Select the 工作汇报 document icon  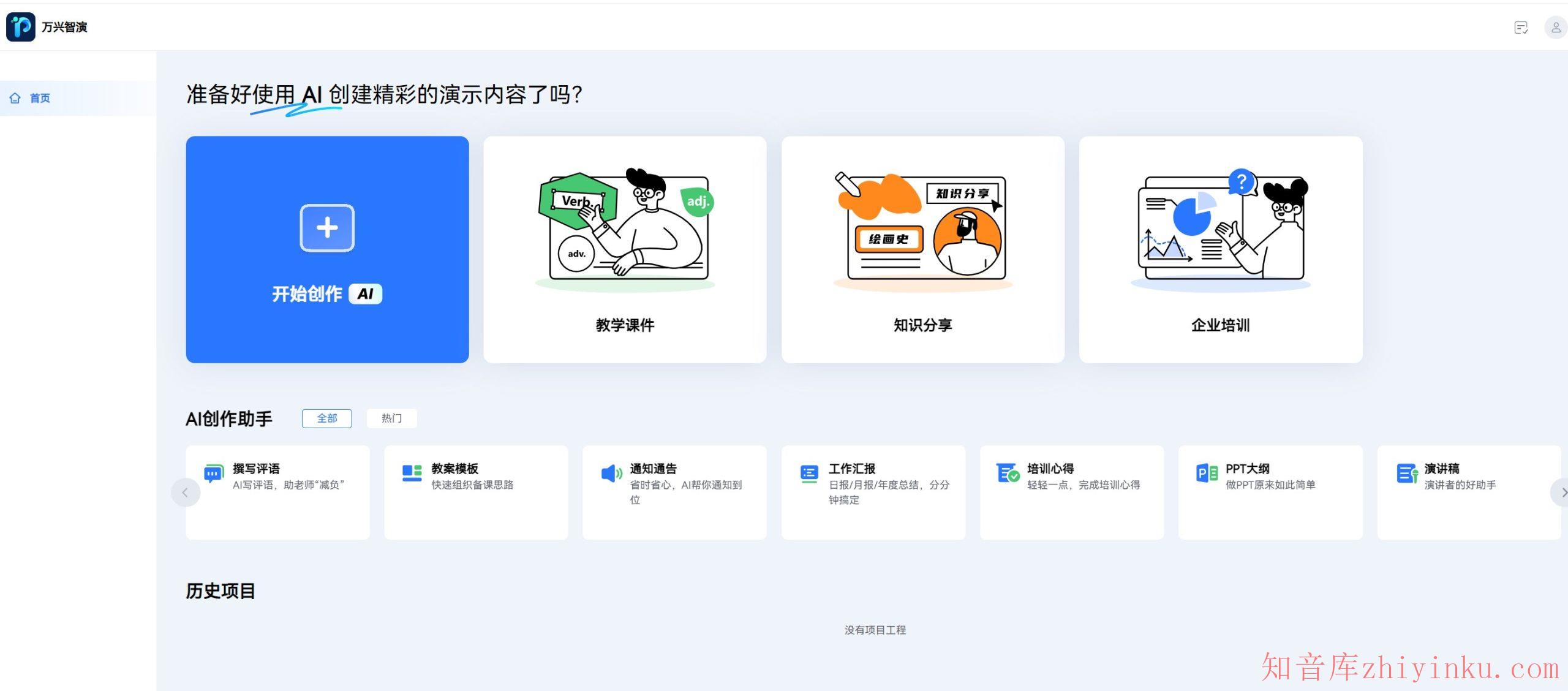pos(809,472)
